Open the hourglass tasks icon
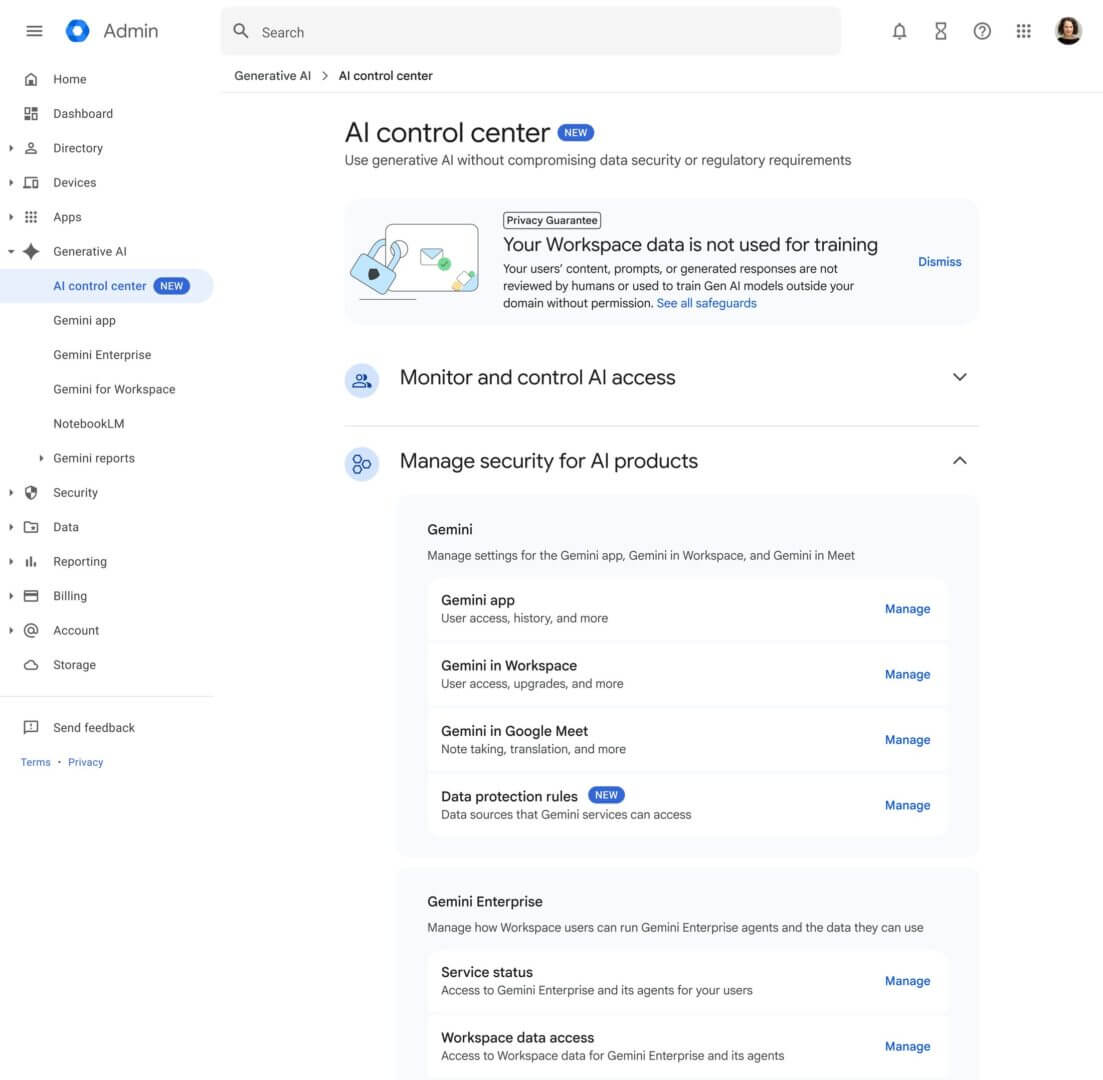 [x=940, y=32]
